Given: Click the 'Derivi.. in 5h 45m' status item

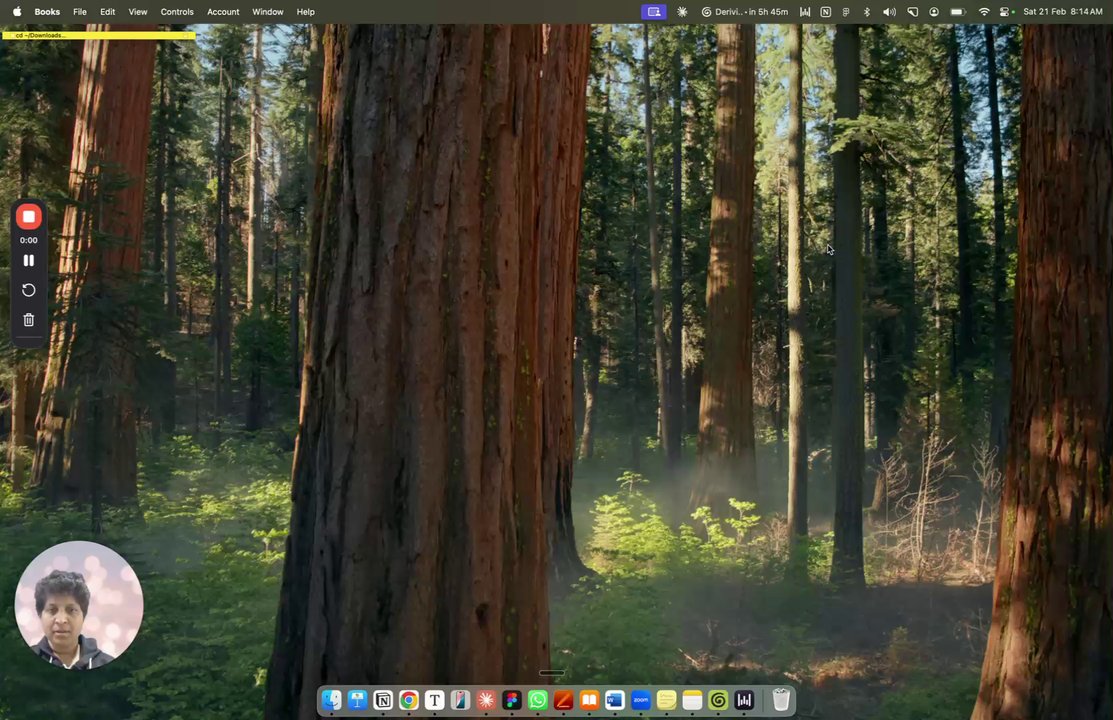Looking at the screenshot, I should (745, 11).
